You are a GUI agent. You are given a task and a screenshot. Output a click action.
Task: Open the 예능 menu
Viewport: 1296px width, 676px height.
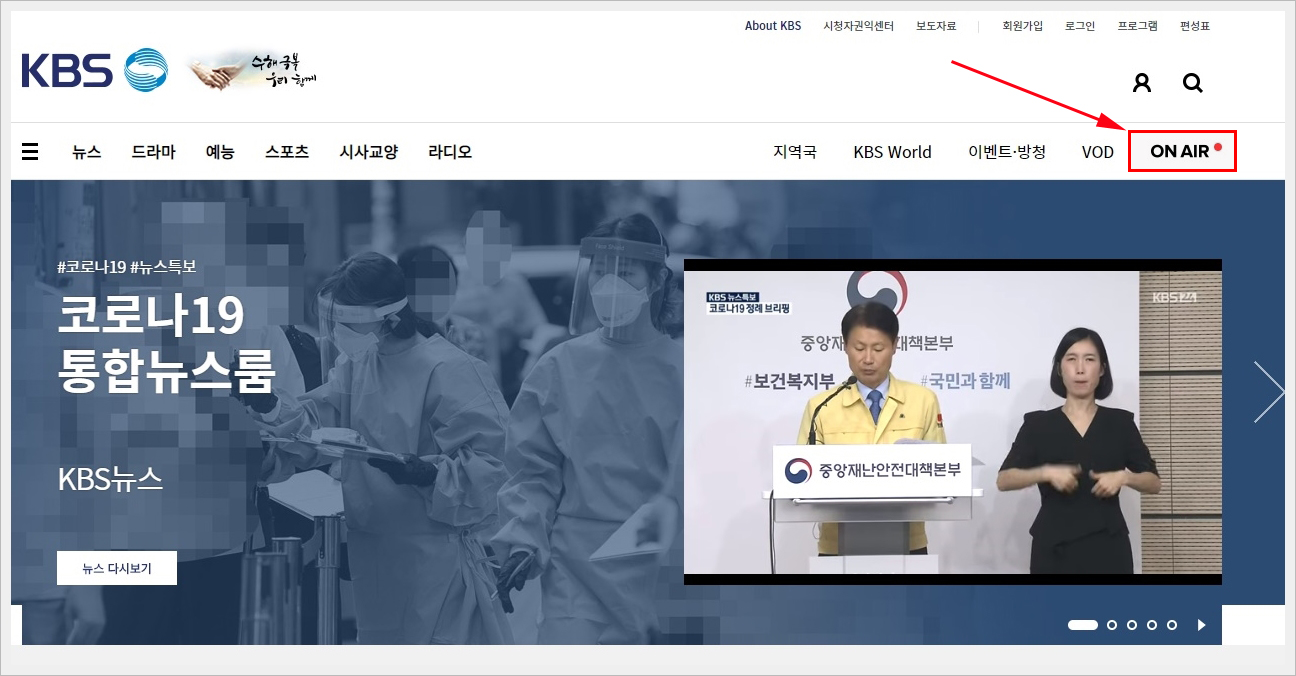click(220, 152)
